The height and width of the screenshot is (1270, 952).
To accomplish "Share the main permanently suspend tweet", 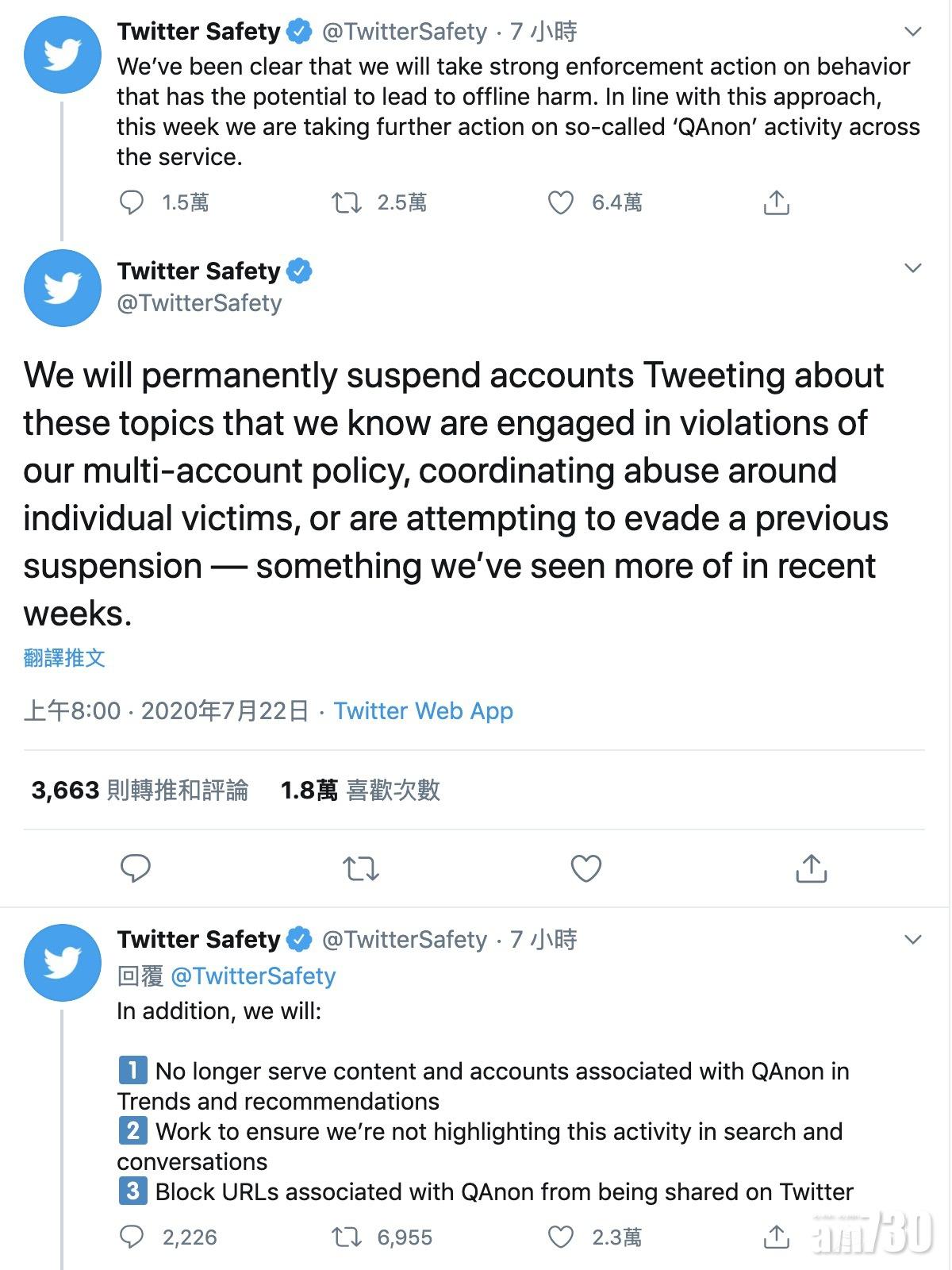I will [x=811, y=869].
